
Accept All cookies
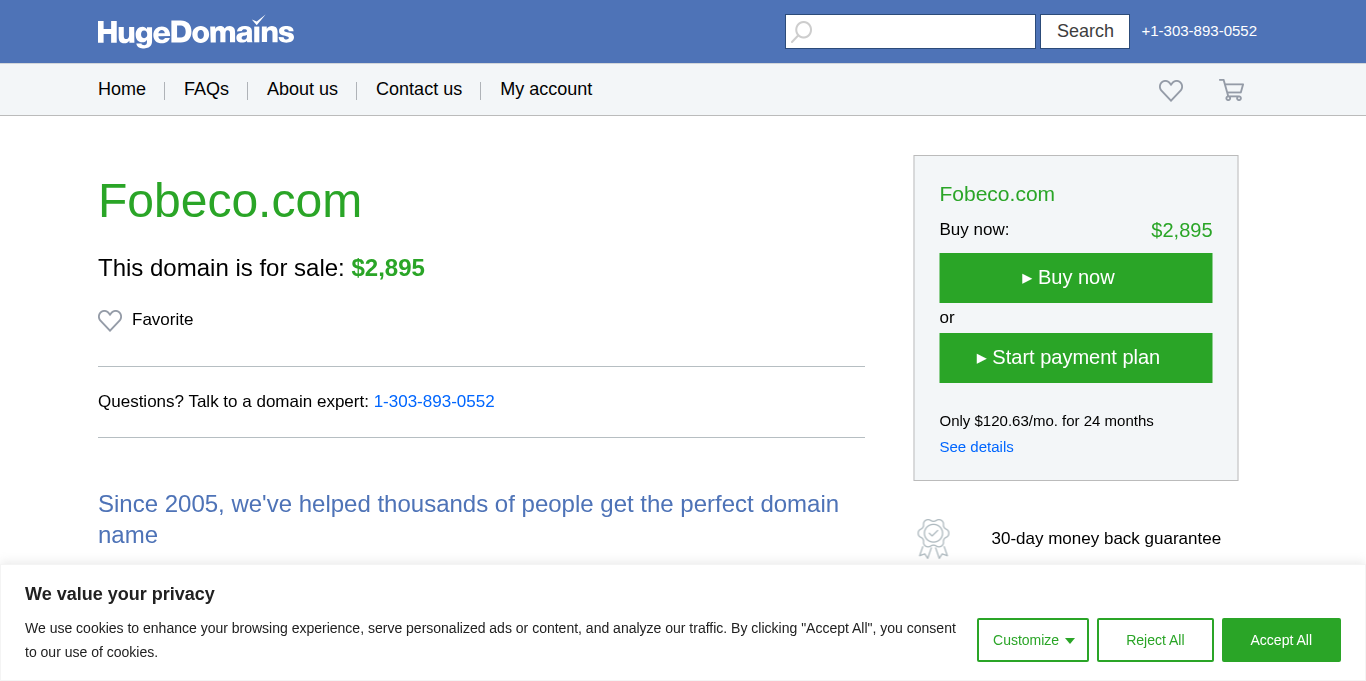point(1281,640)
